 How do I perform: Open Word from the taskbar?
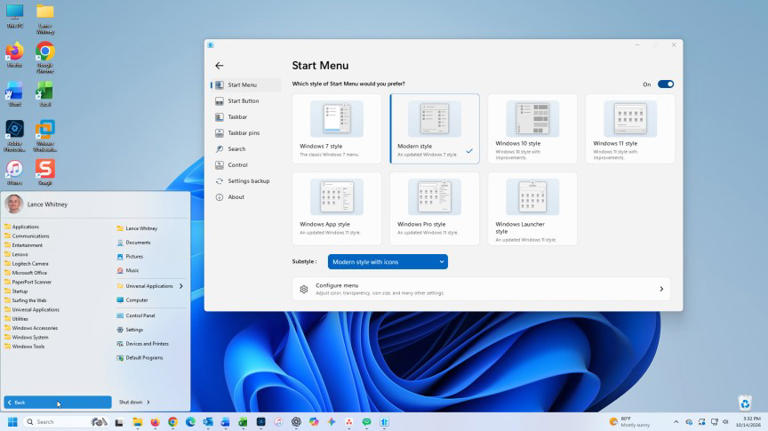point(225,422)
